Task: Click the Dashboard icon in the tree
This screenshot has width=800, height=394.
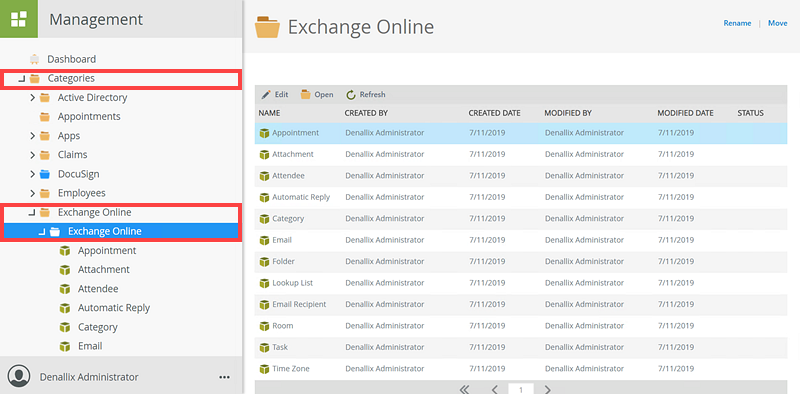Action: pyautogui.click(x=34, y=59)
